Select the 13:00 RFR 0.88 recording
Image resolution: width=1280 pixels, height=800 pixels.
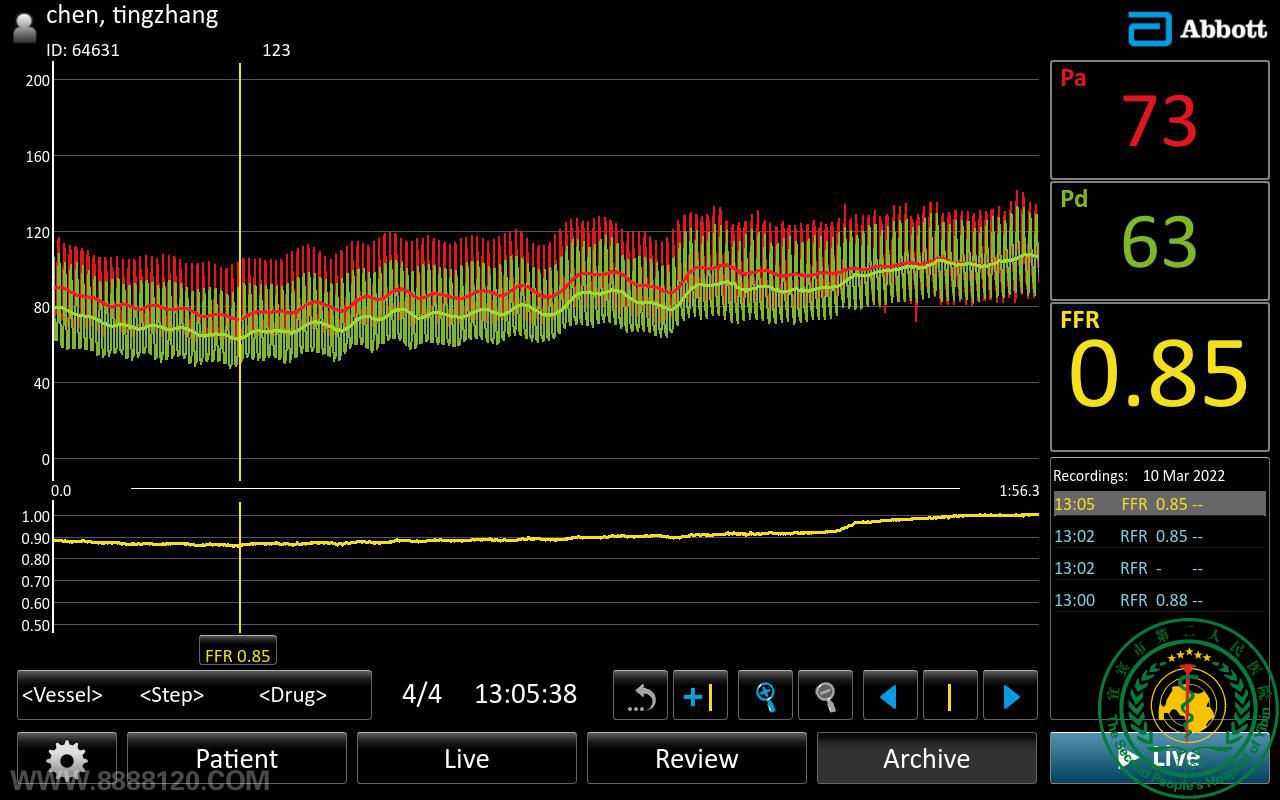1158,600
